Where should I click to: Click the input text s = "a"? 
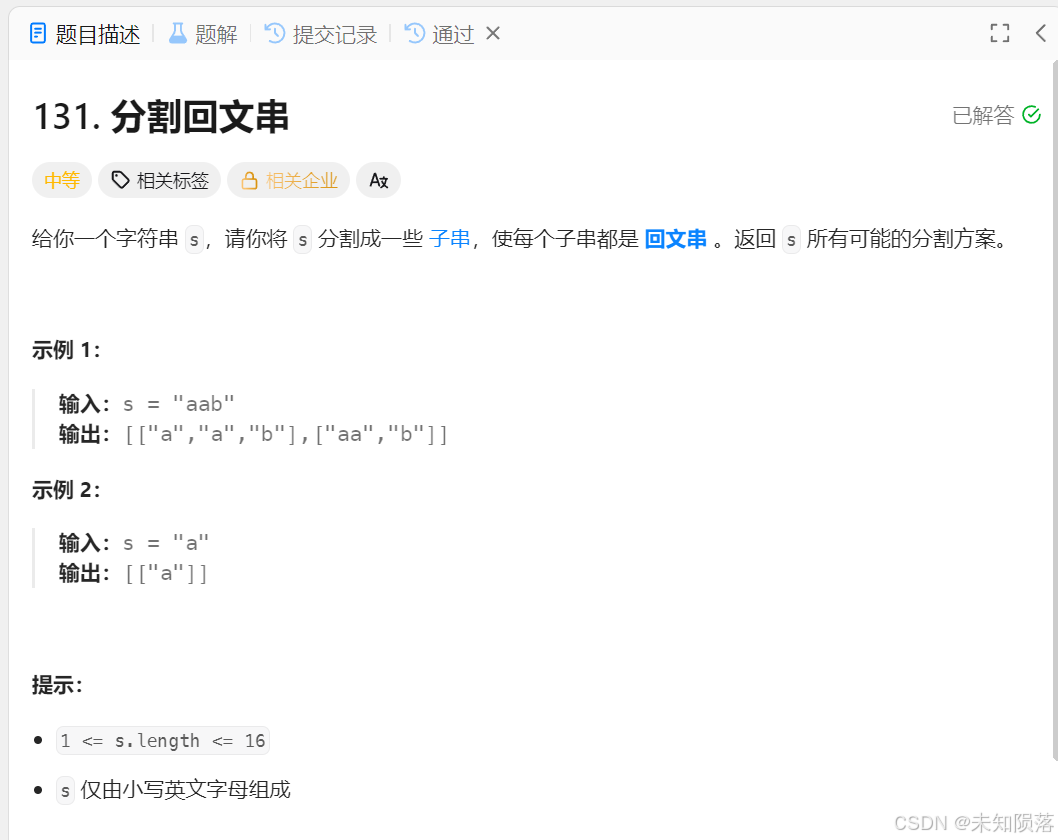166,543
